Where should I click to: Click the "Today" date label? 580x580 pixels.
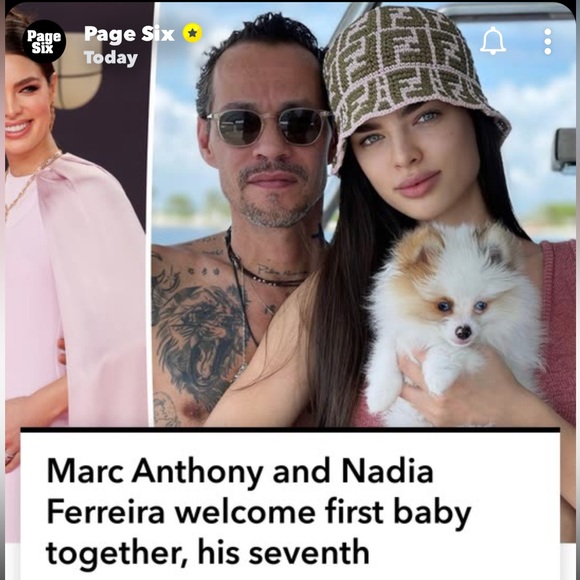111,58
